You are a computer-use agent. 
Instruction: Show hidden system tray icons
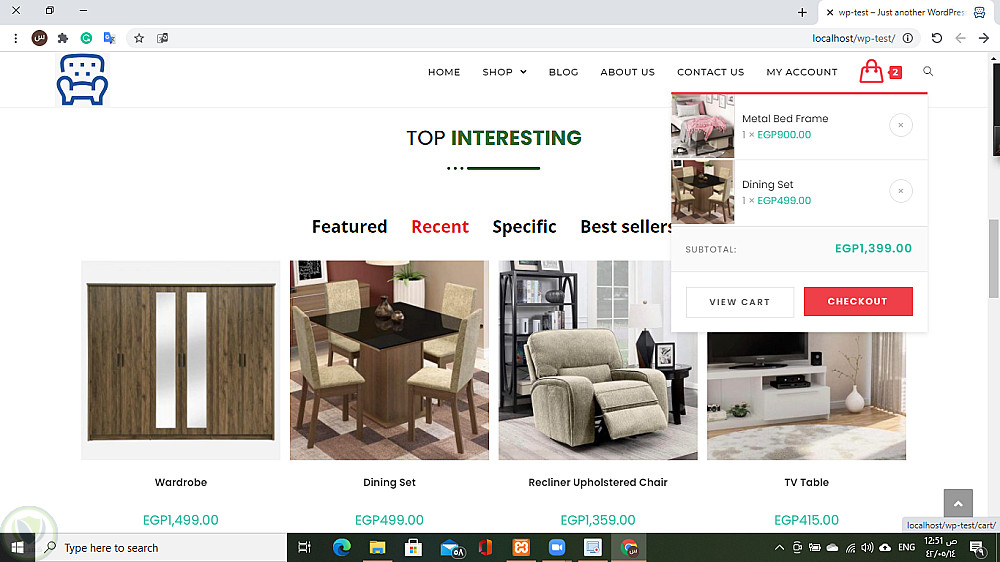pyautogui.click(x=779, y=547)
